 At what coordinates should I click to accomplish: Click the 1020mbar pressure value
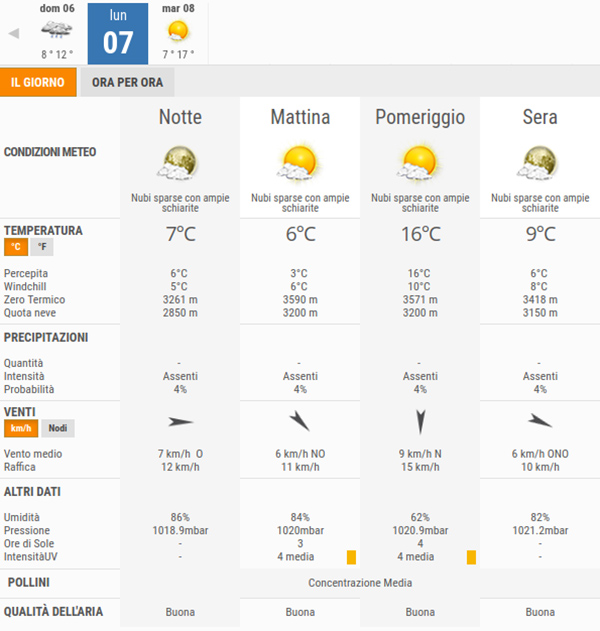[x=300, y=530]
